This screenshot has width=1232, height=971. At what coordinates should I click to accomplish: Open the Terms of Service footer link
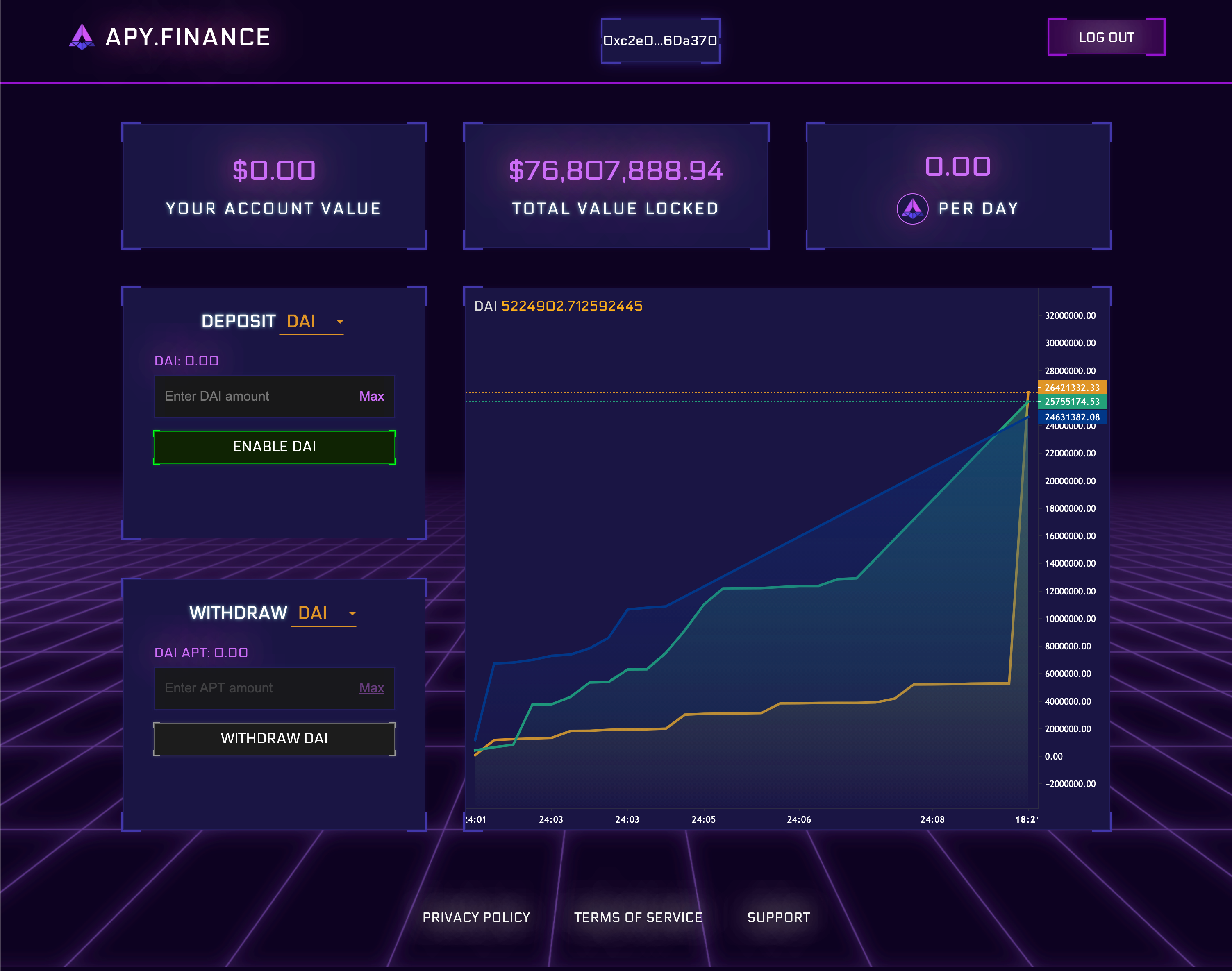coord(638,917)
